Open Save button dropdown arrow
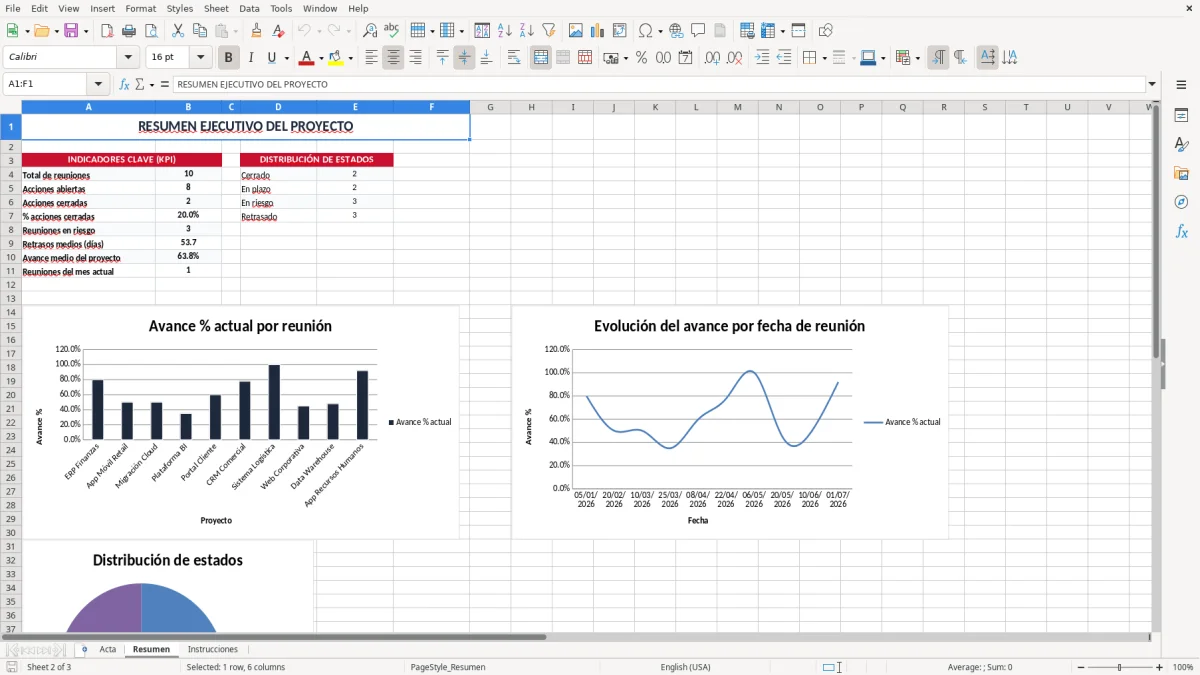 click(86, 31)
